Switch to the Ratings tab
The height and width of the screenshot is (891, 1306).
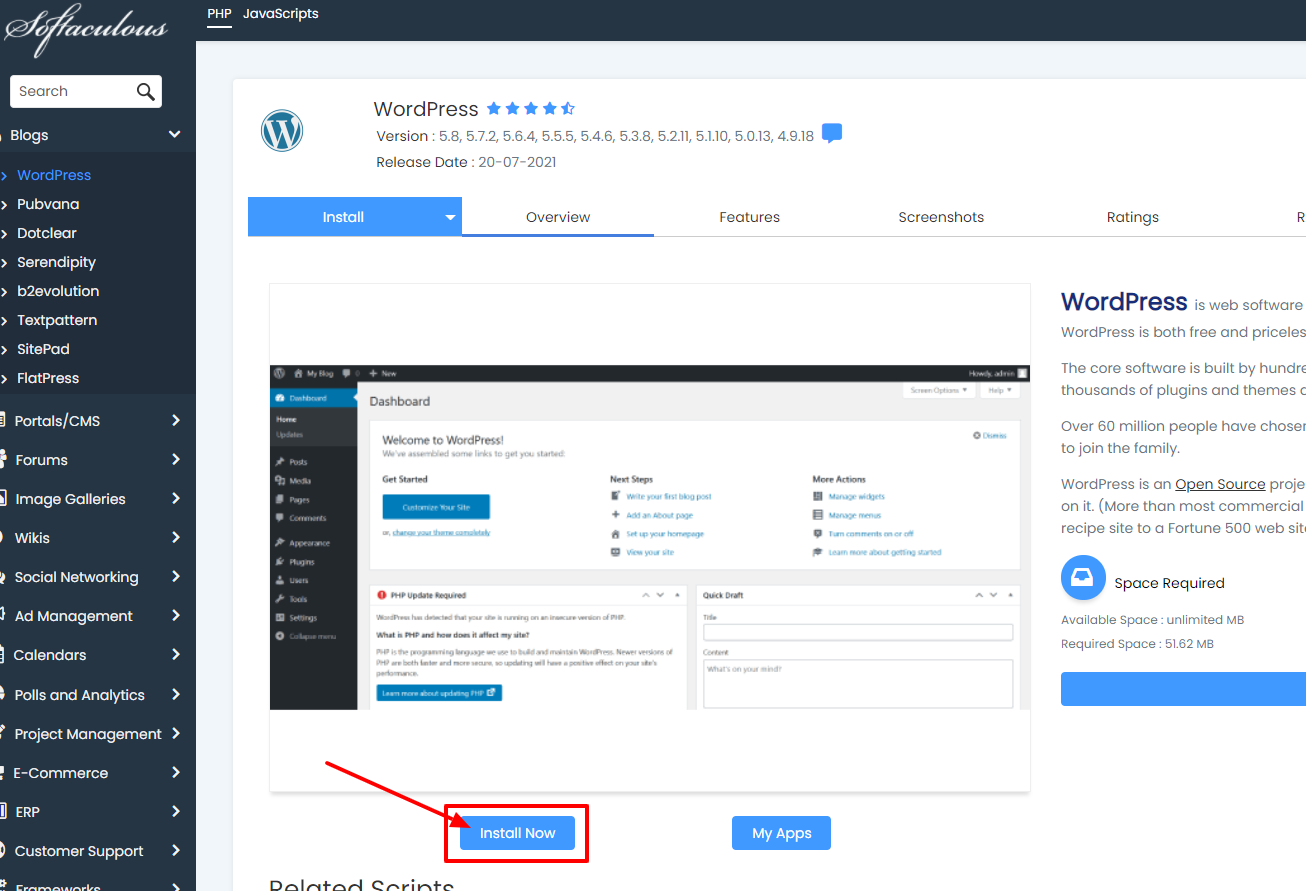1133,217
